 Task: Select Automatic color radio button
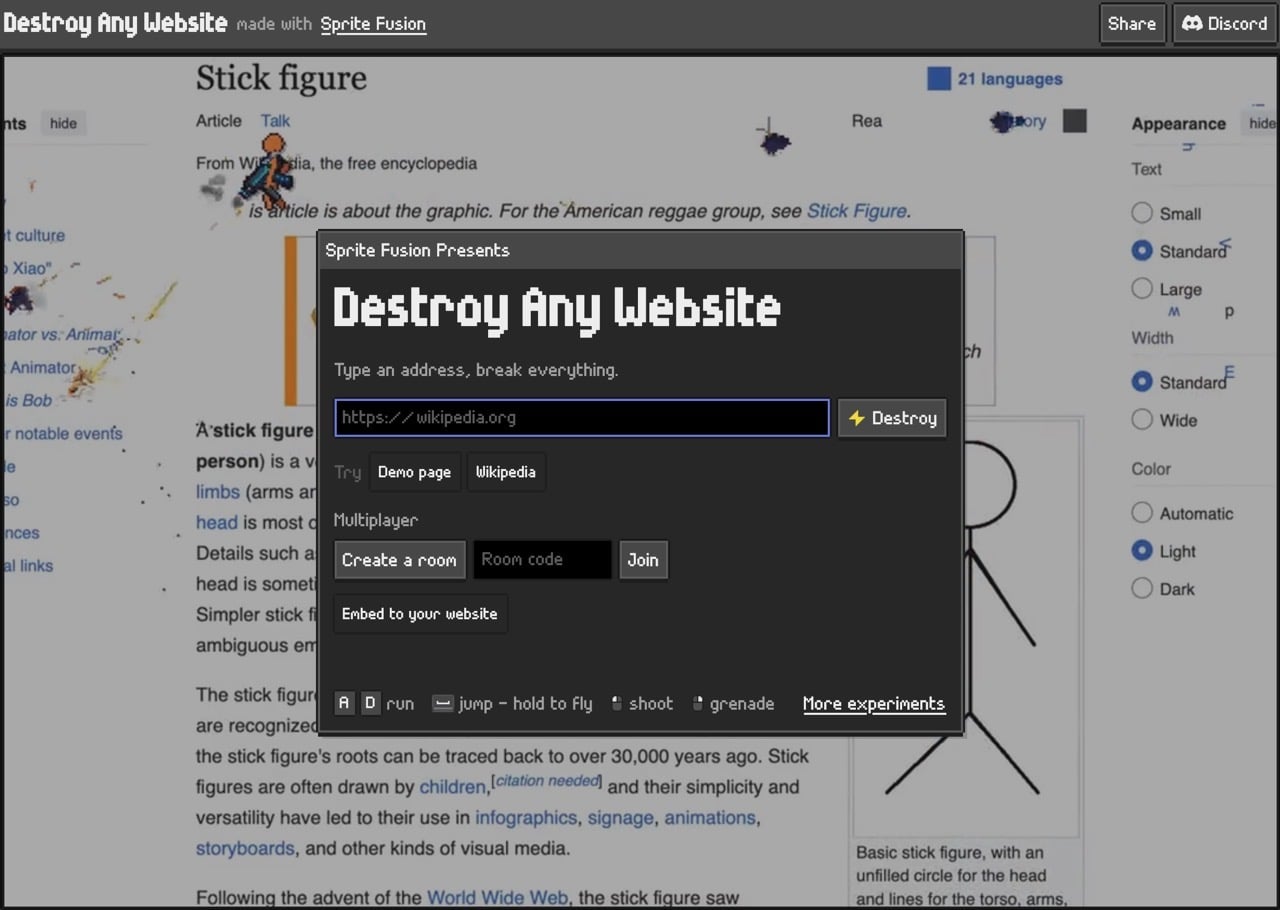[x=1142, y=513]
